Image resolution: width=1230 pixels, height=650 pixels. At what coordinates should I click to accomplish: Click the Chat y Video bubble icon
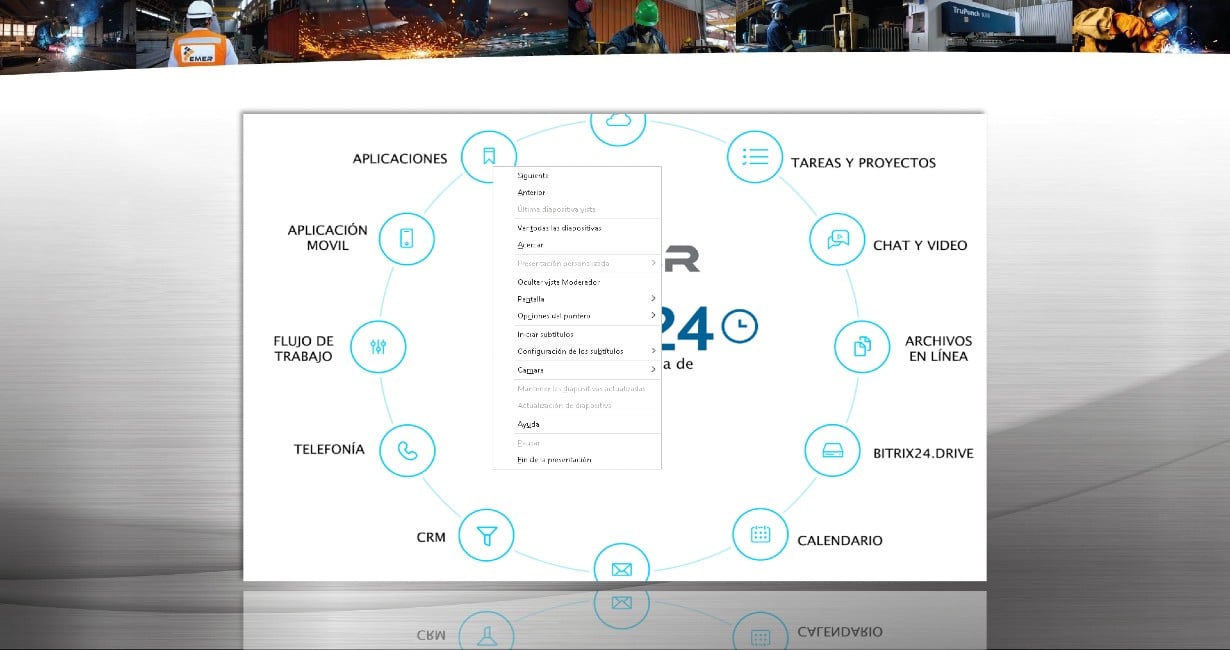[x=837, y=239]
